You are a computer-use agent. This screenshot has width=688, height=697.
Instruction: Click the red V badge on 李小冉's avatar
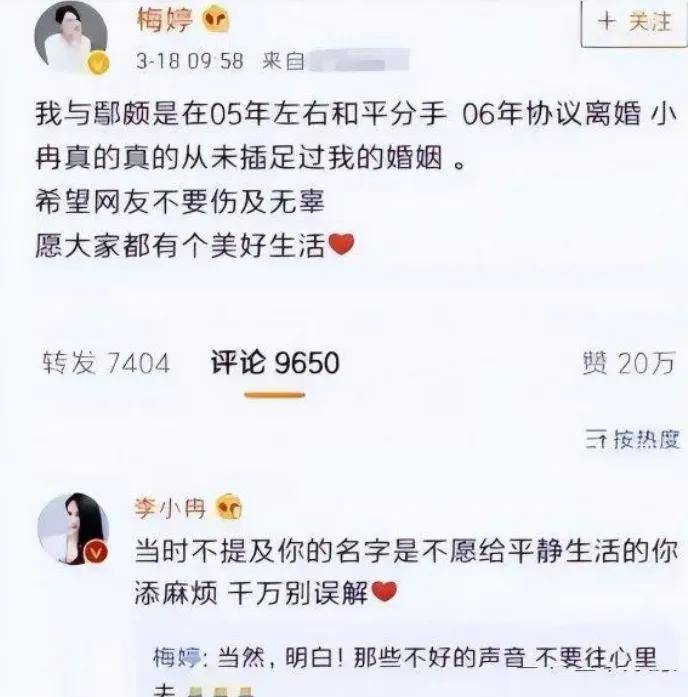point(96,553)
